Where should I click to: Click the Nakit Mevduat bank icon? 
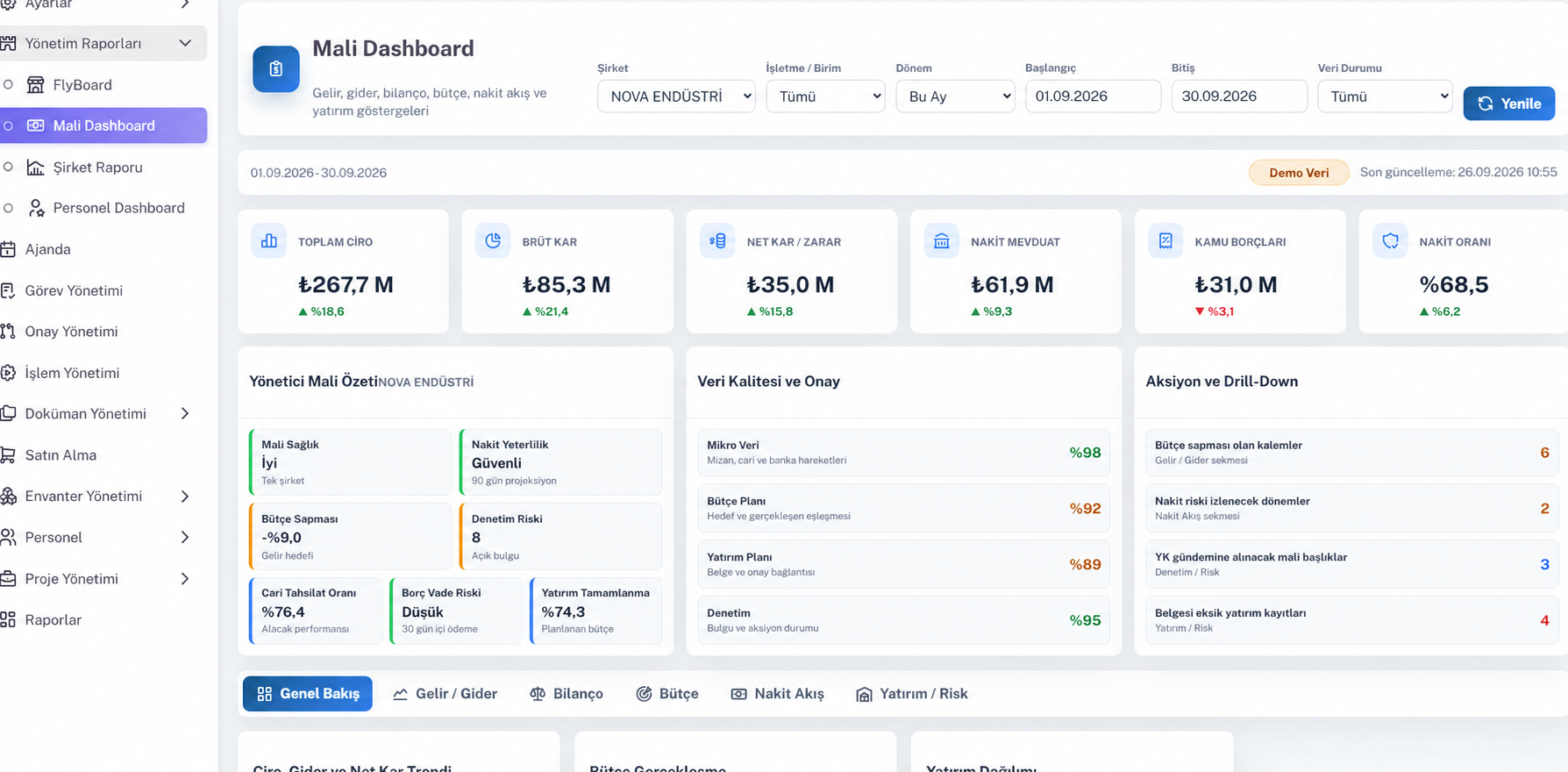[941, 241]
